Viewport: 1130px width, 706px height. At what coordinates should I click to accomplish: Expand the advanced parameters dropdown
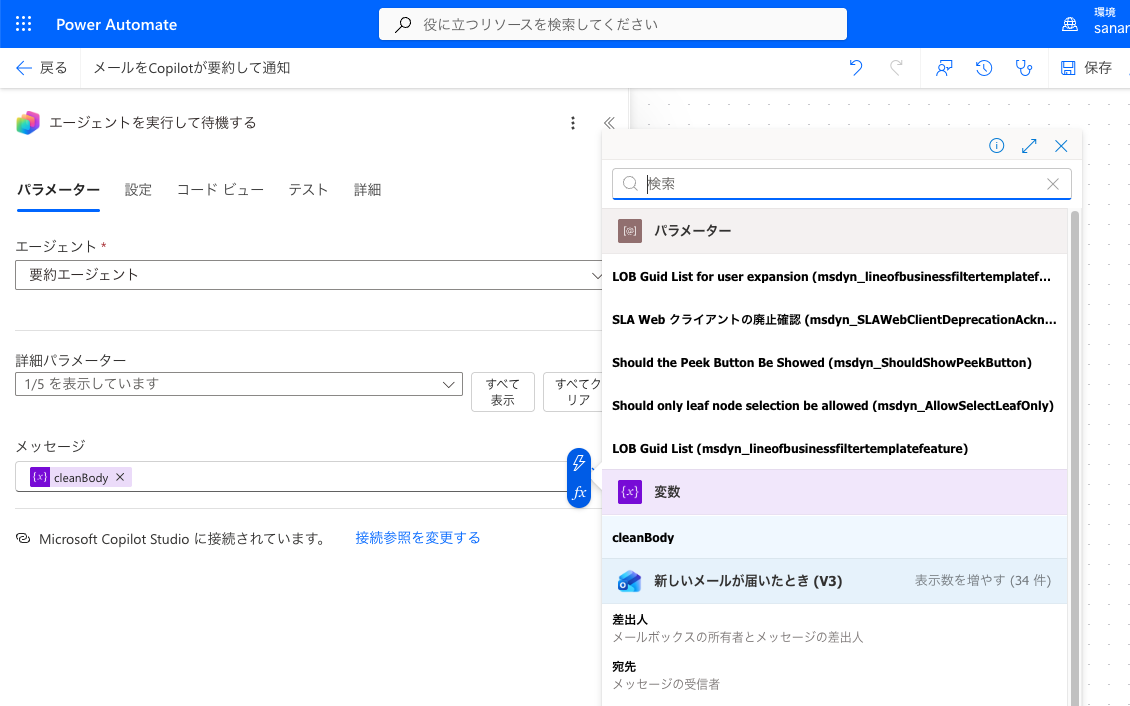(239, 384)
